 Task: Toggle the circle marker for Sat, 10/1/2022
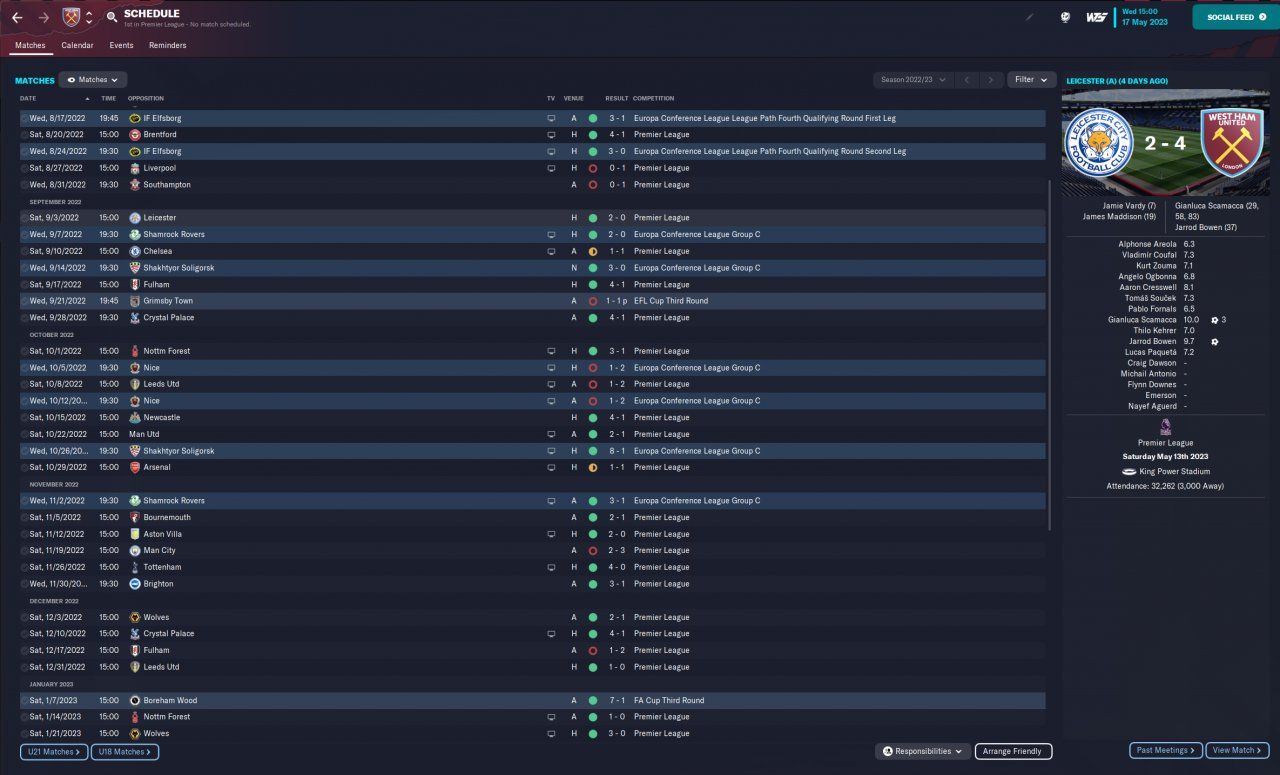pos(24,351)
